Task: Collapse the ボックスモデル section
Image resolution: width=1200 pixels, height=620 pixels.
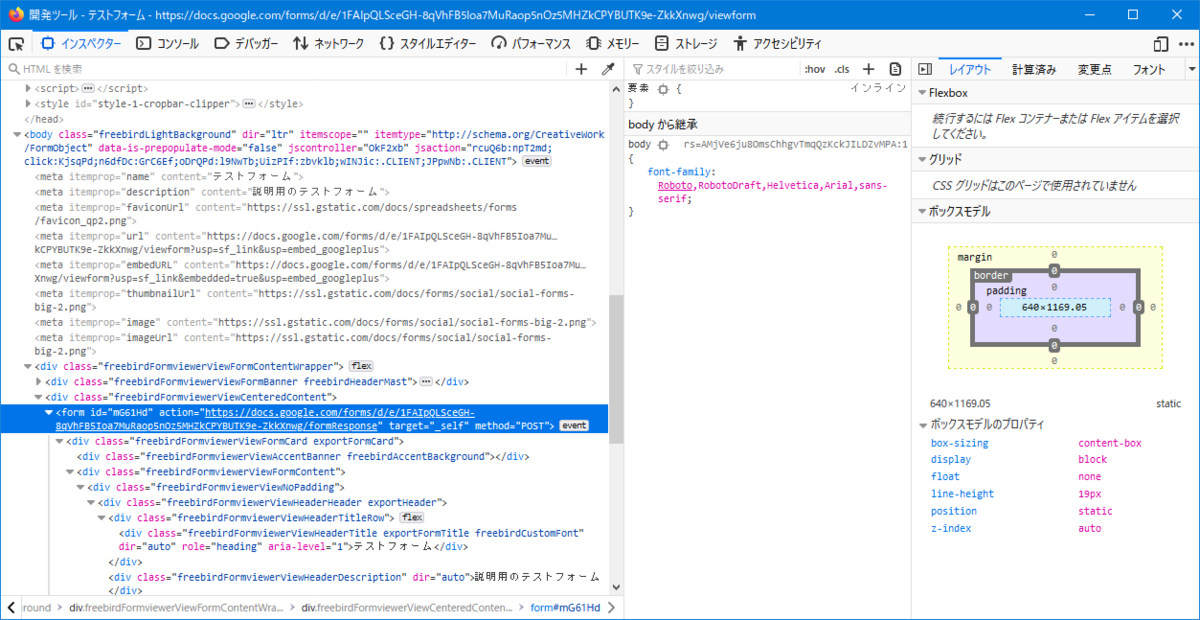Action: click(x=921, y=211)
